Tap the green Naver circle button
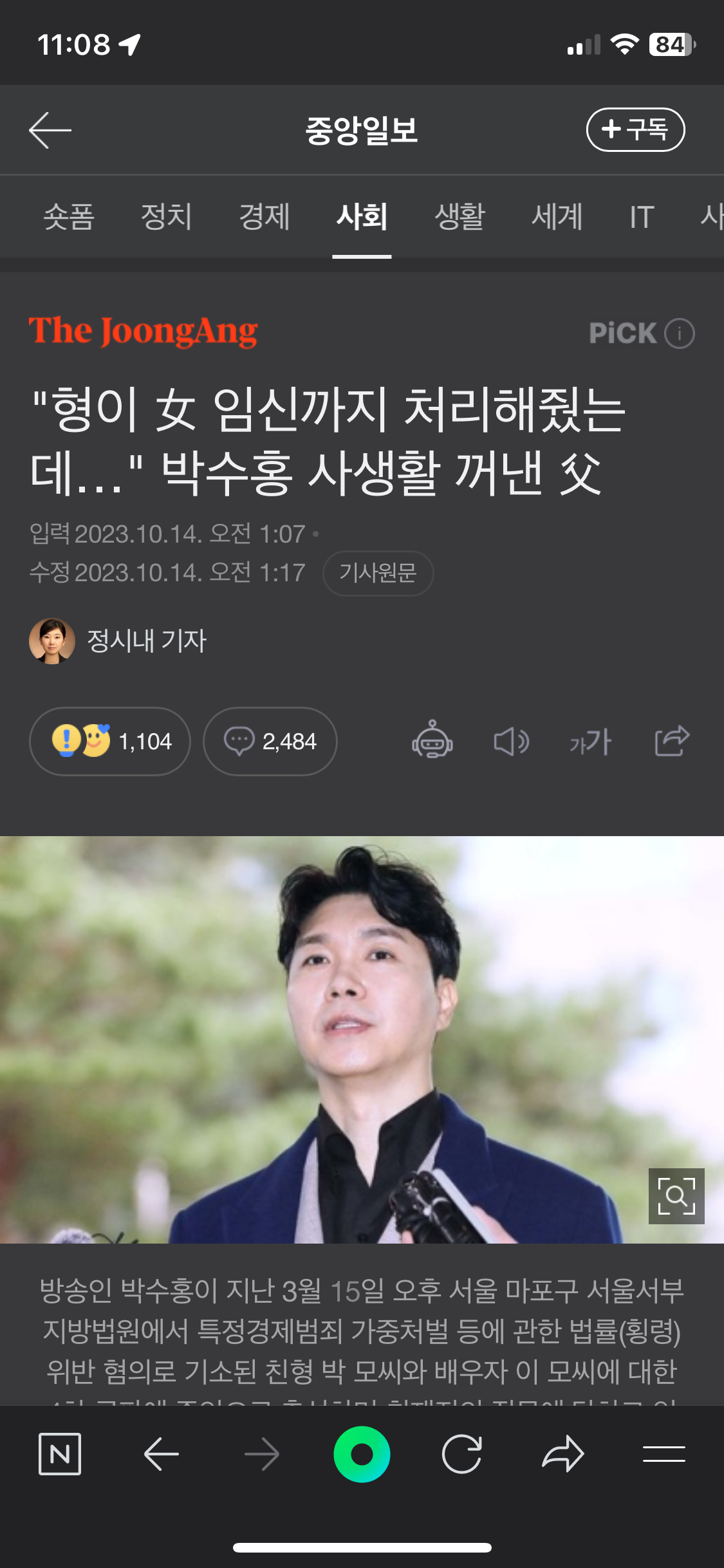 (362, 1454)
